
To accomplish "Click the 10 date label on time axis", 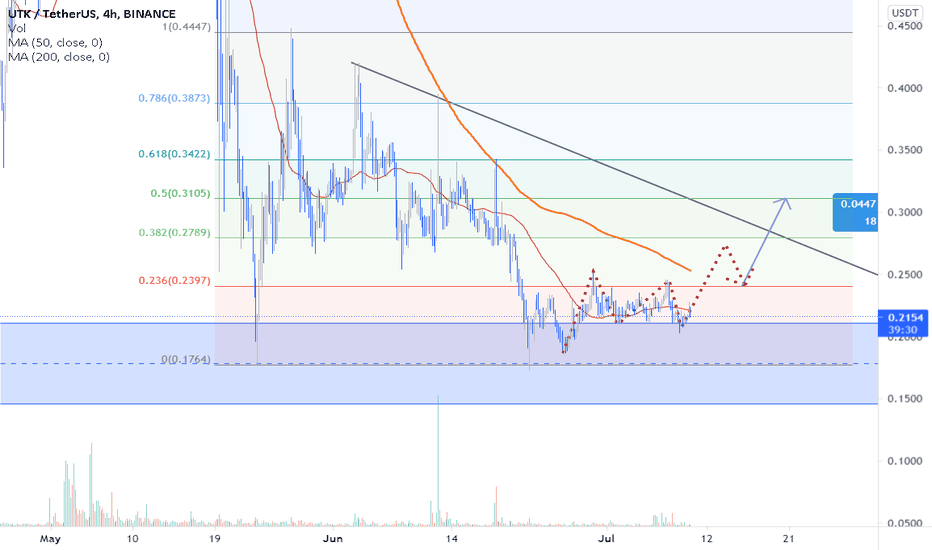I will click(133, 539).
